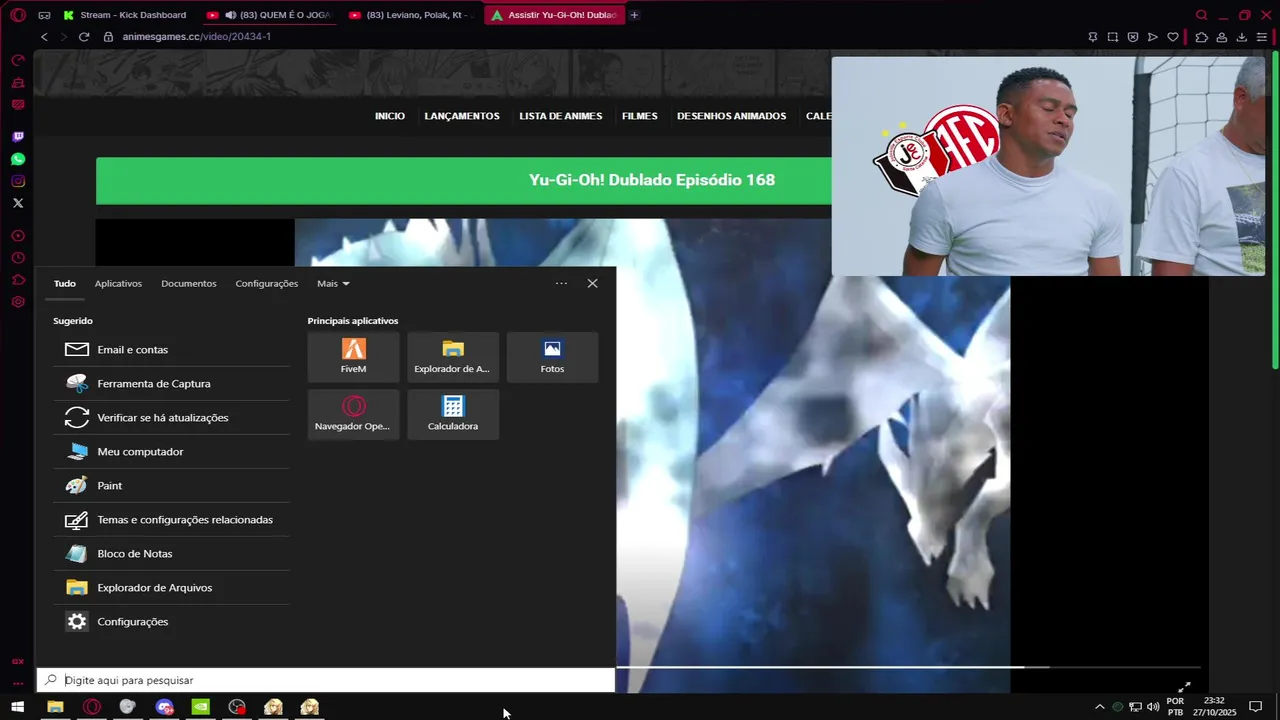Seek on the video progress bar

click(x=906, y=667)
